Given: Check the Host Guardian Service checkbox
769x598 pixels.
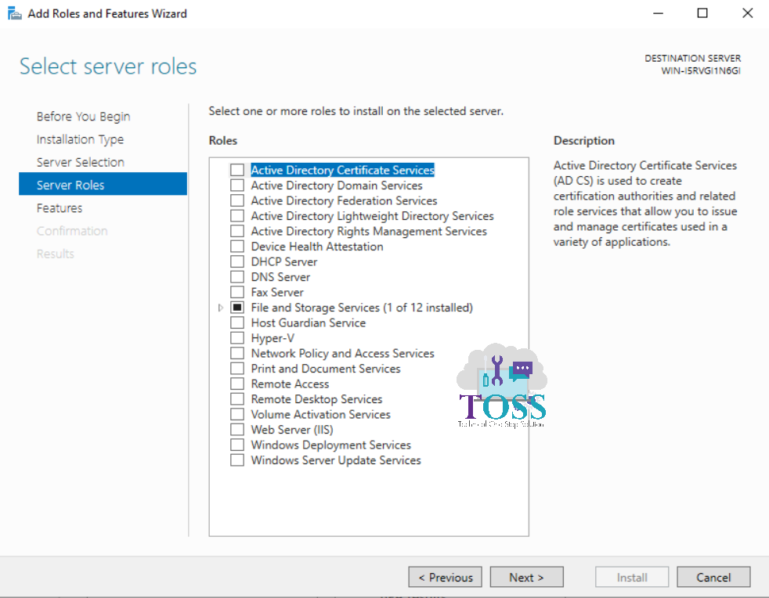Looking at the screenshot, I should tap(237, 322).
